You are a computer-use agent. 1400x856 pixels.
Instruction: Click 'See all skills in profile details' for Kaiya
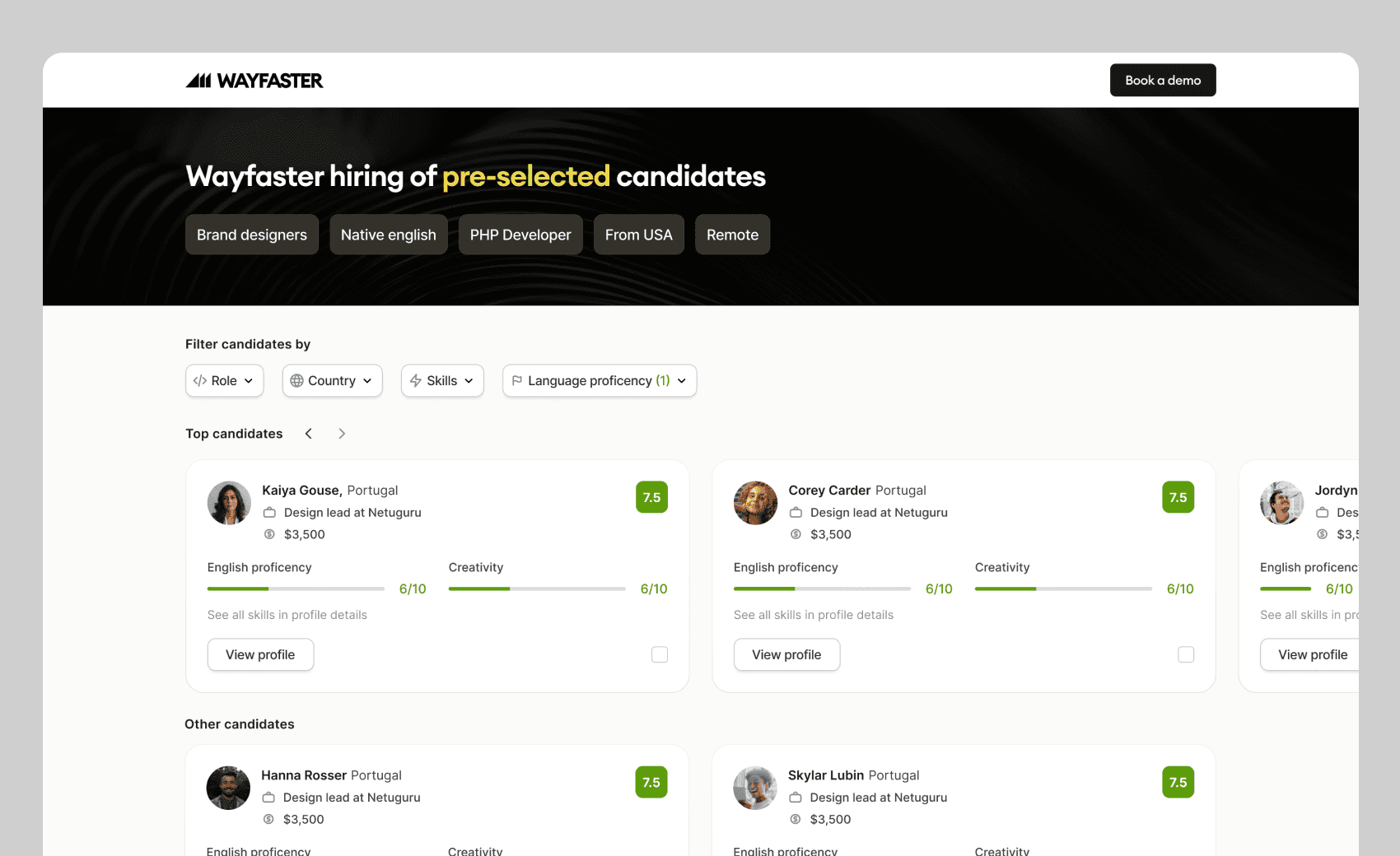coord(287,615)
